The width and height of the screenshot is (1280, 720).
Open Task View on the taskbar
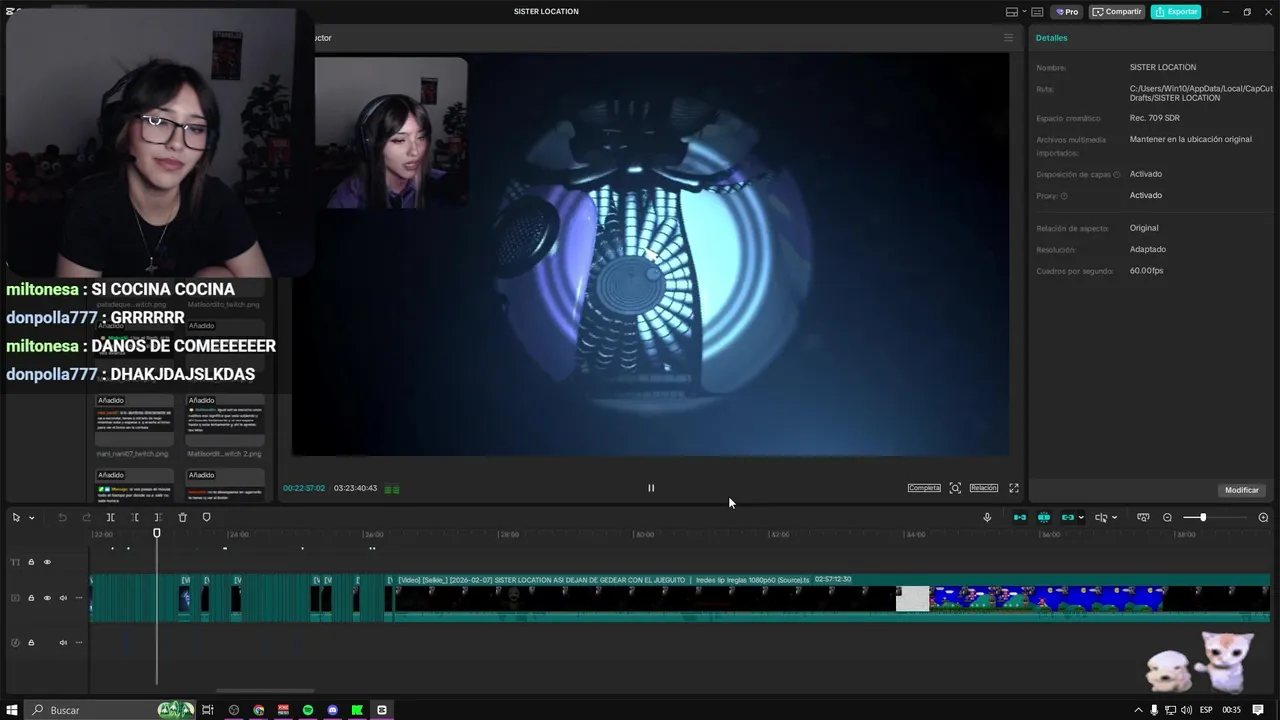click(x=208, y=710)
